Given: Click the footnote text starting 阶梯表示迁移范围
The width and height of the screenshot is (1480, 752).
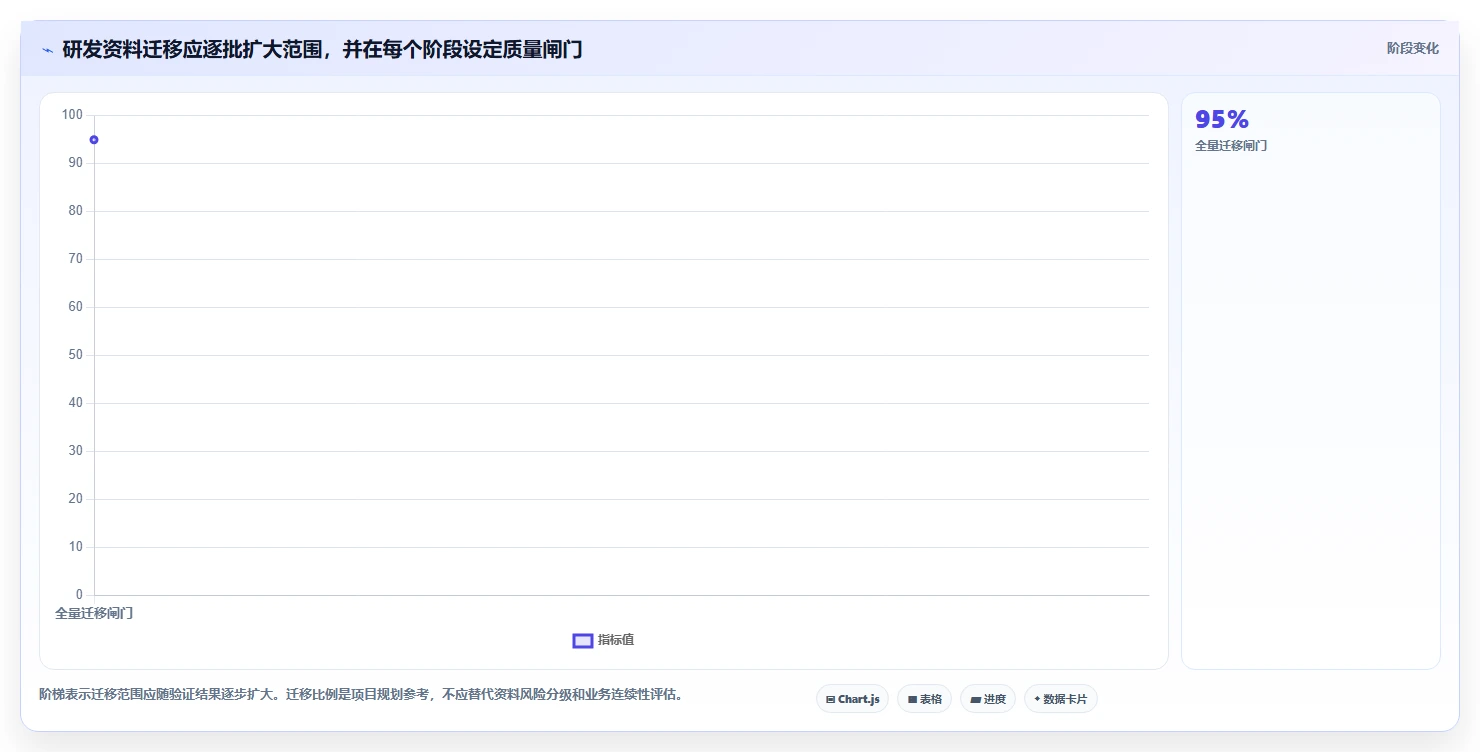Looking at the screenshot, I should click(360, 694).
